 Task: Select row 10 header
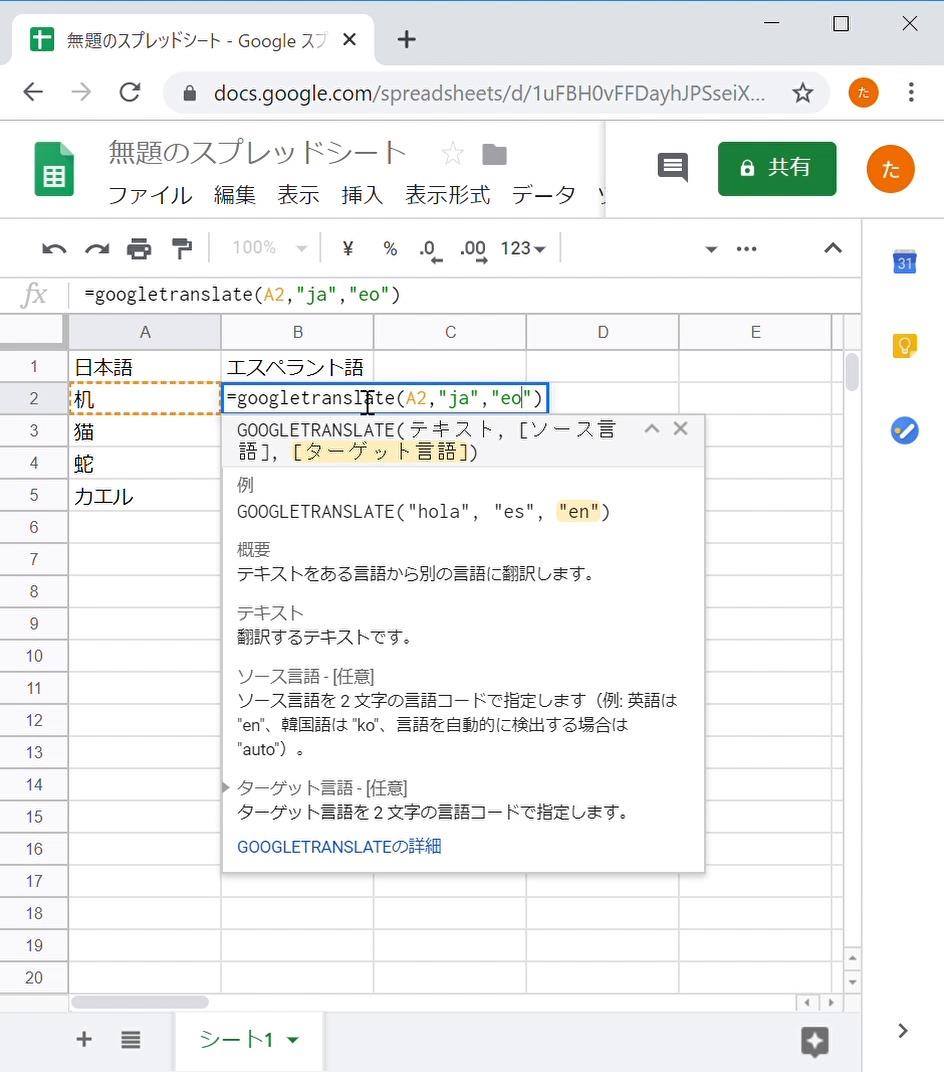(x=34, y=656)
